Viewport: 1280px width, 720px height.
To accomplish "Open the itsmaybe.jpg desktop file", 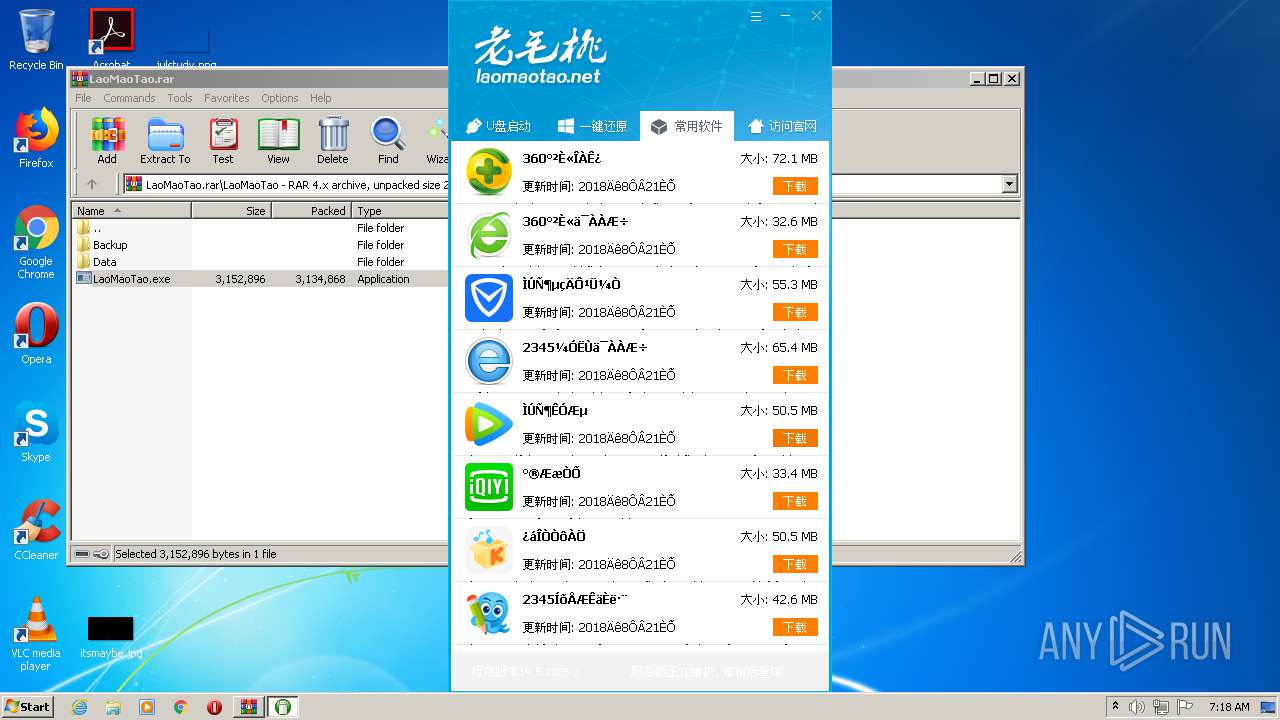I will pyautogui.click(x=111, y=638).
